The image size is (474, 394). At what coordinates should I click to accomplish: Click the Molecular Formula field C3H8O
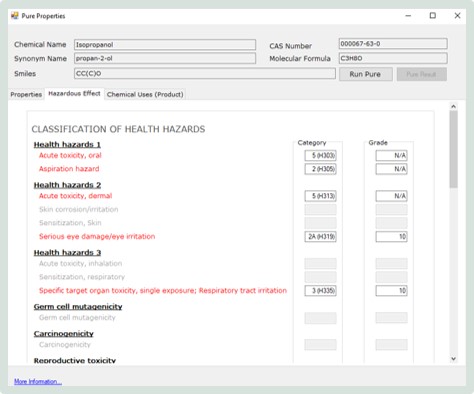coord(393,58)
